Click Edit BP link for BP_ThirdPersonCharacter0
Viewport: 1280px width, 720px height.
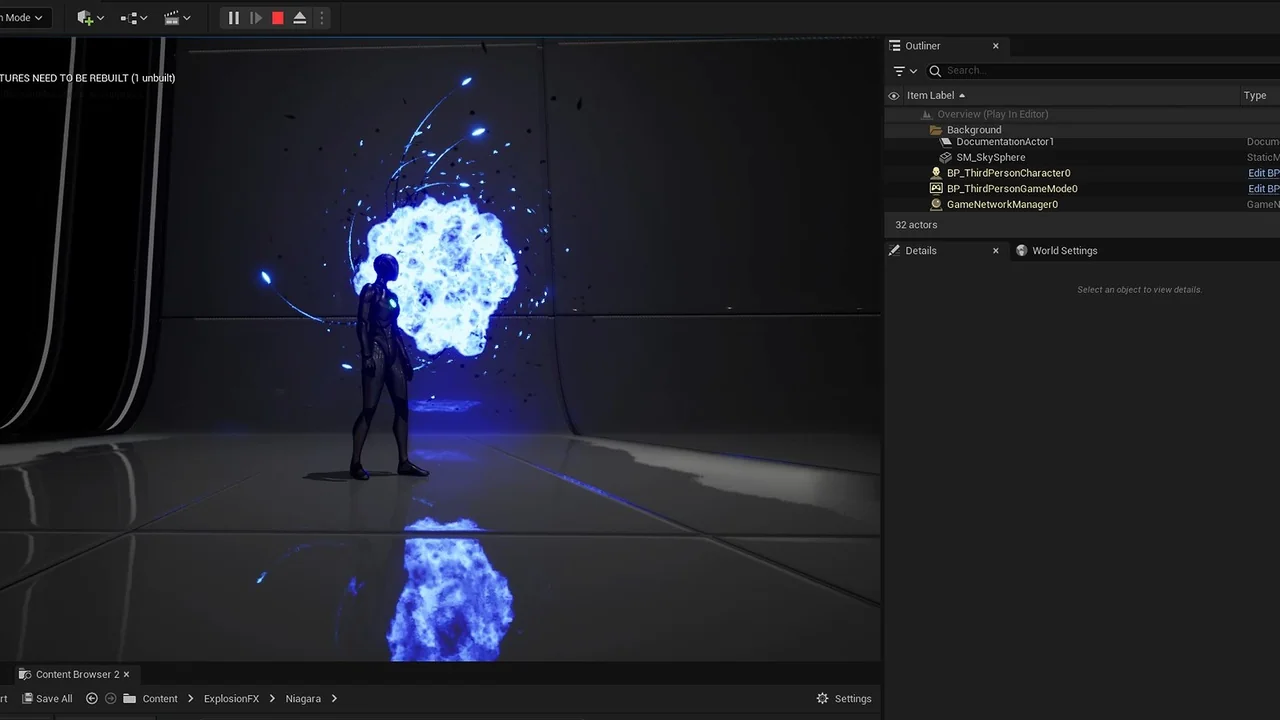[x=1263, y=173]
